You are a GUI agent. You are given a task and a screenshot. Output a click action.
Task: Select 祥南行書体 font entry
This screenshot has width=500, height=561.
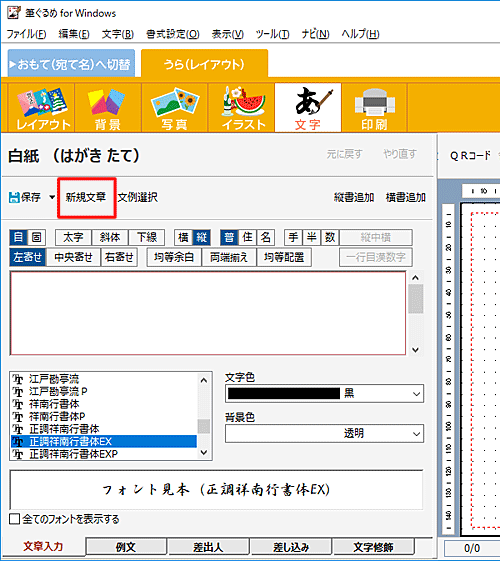(x=104, y=404)
